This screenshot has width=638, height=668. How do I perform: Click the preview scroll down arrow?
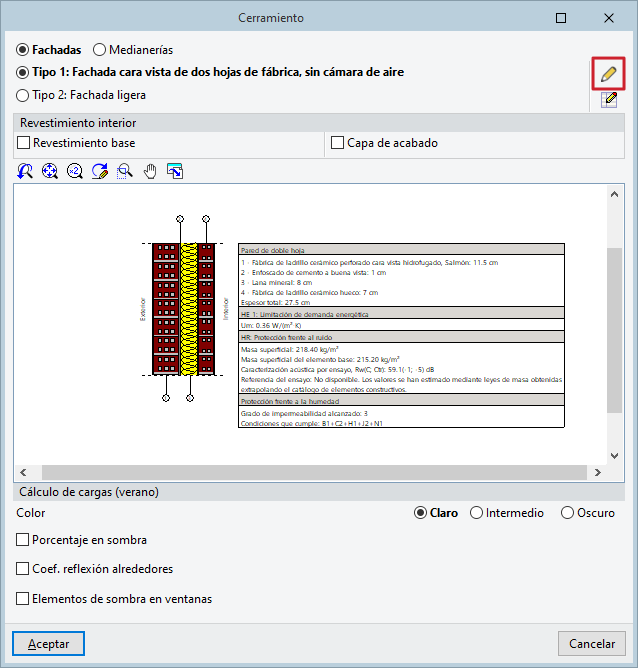pyautogui.click(x=614, y=455)
